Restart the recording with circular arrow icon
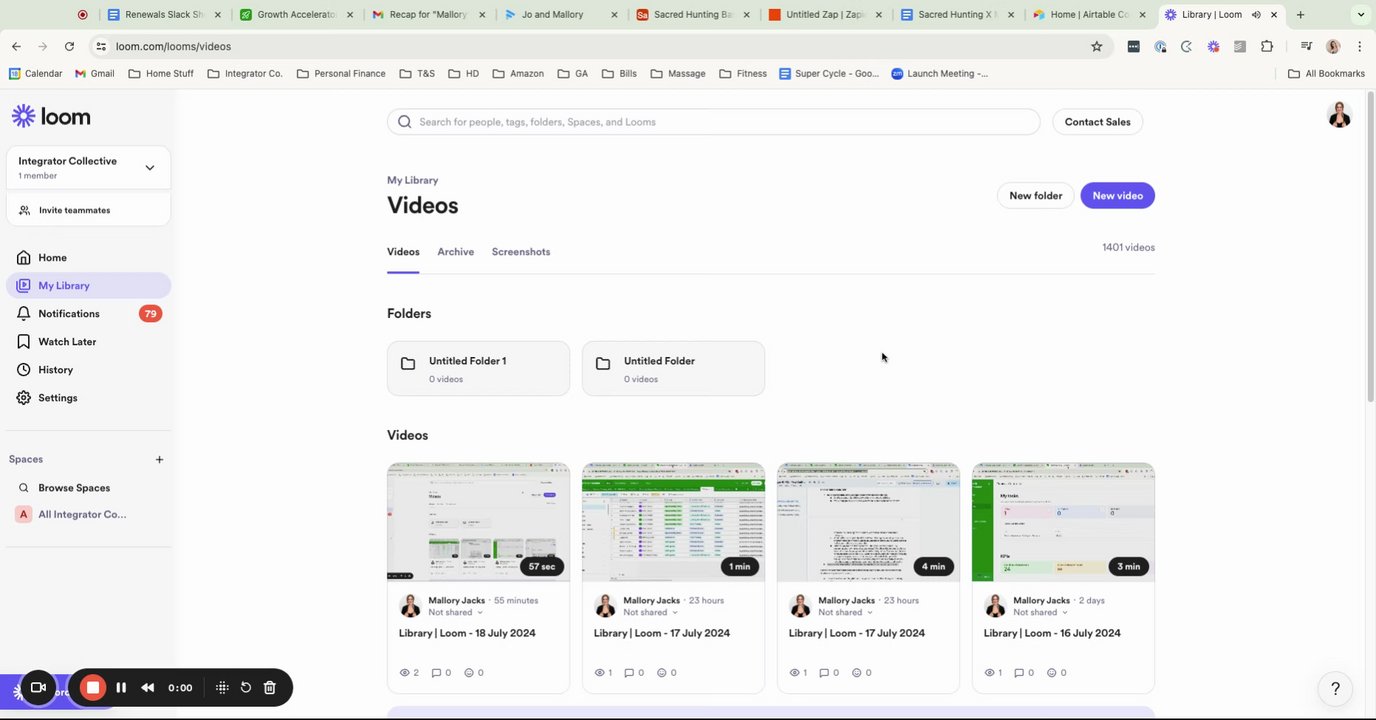Image resolution: width=1376 pixels, height=720 pixels. (246, 688)
